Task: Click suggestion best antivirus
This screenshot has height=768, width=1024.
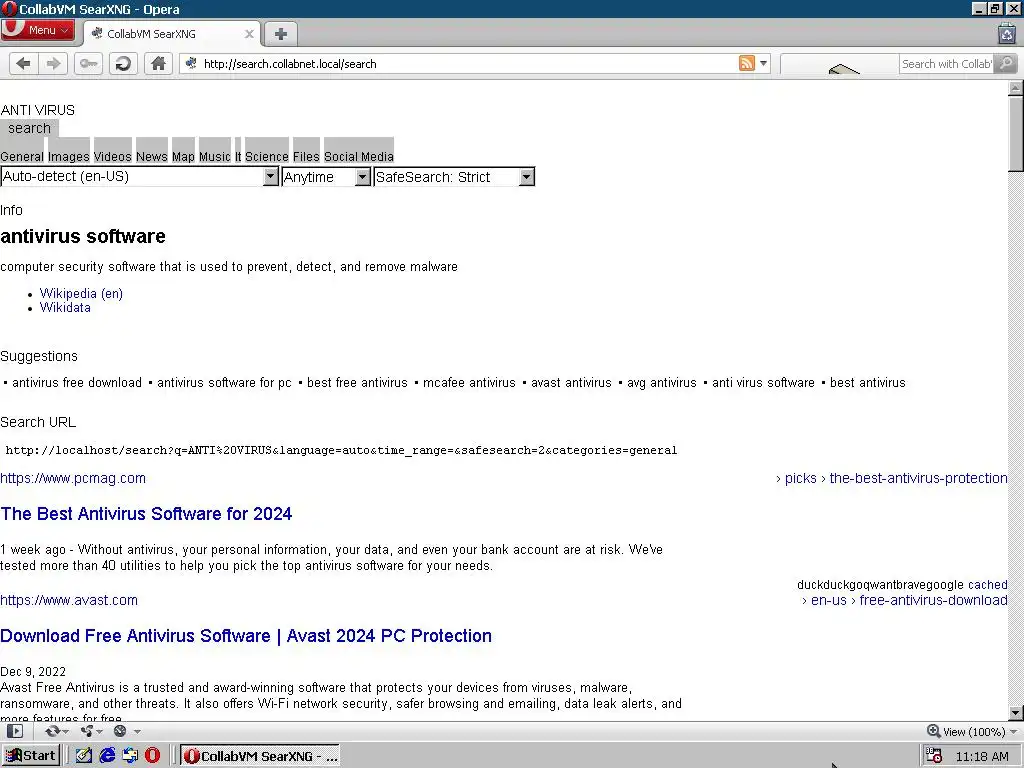Action: click(868, 383)
